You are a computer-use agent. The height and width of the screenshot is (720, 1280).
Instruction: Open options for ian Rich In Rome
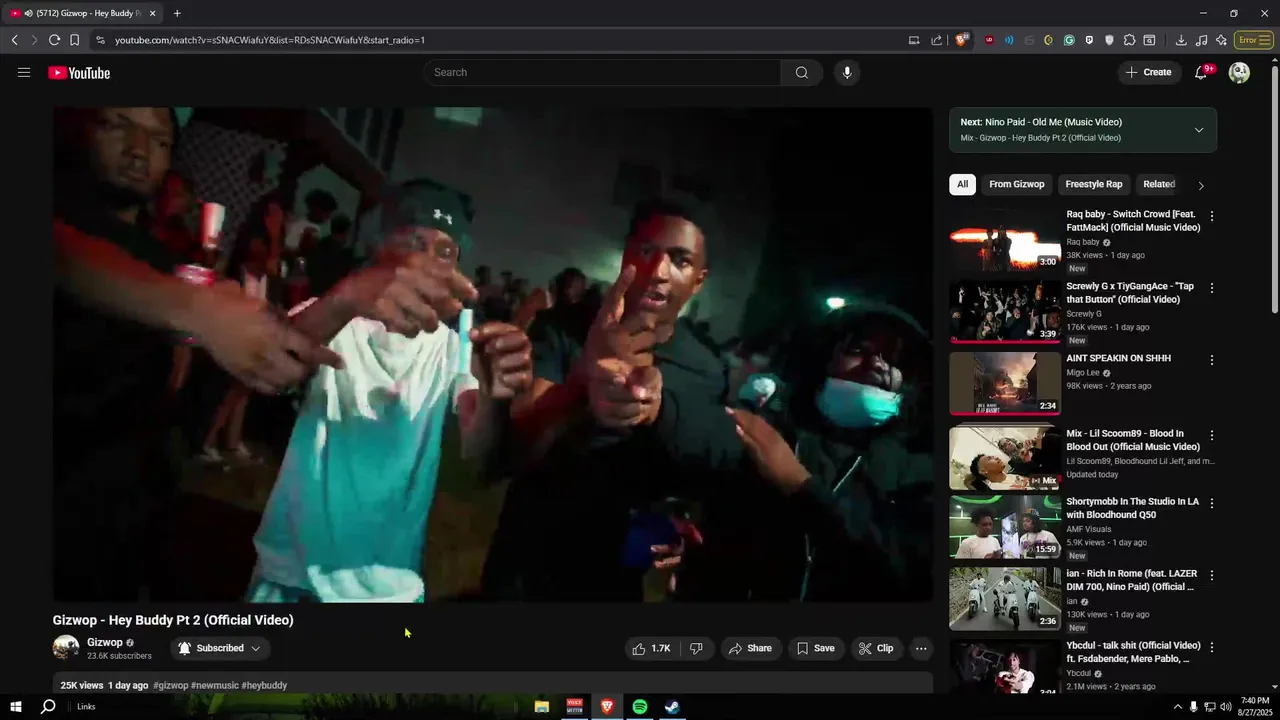(x=1212, y=575)
